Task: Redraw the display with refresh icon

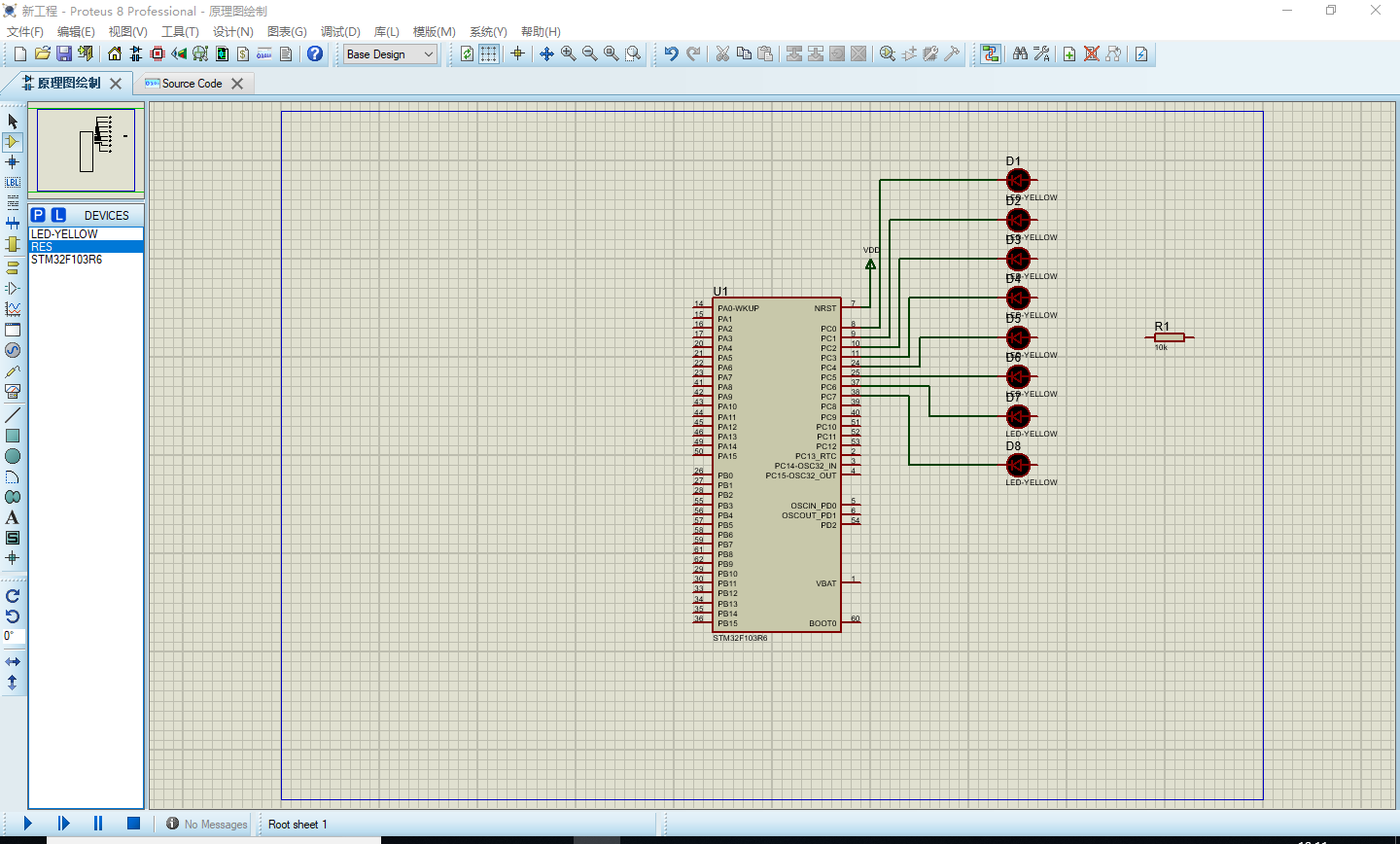Action: coord(468,53)
